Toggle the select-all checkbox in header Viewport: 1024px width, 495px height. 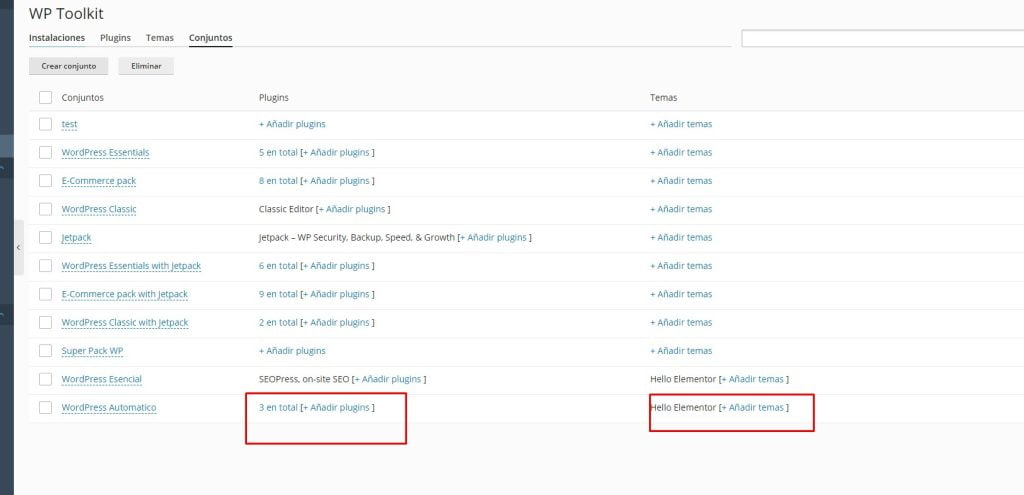tap(45, 97)
